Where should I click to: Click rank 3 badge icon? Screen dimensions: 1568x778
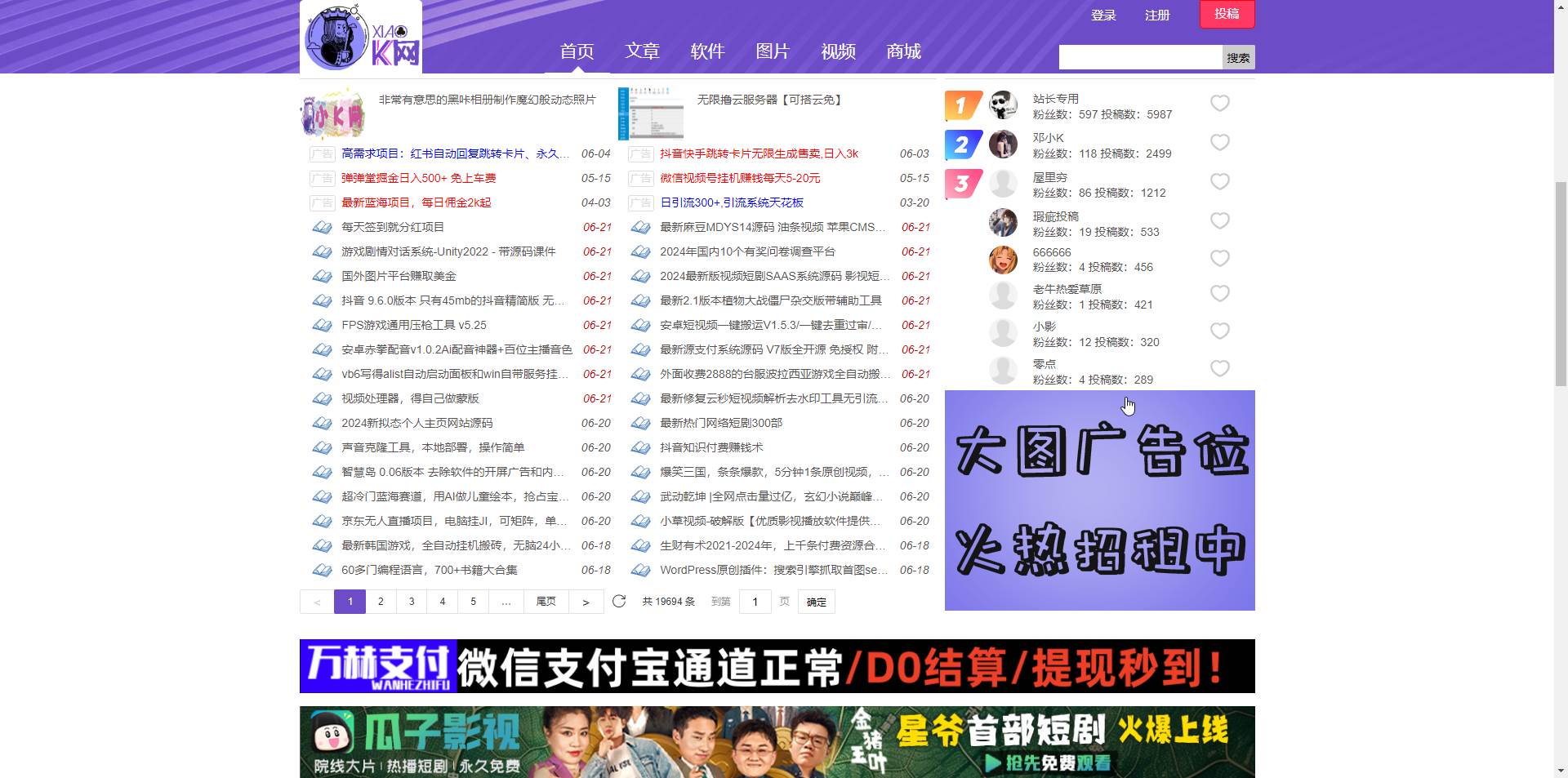(x=964, y=184)
